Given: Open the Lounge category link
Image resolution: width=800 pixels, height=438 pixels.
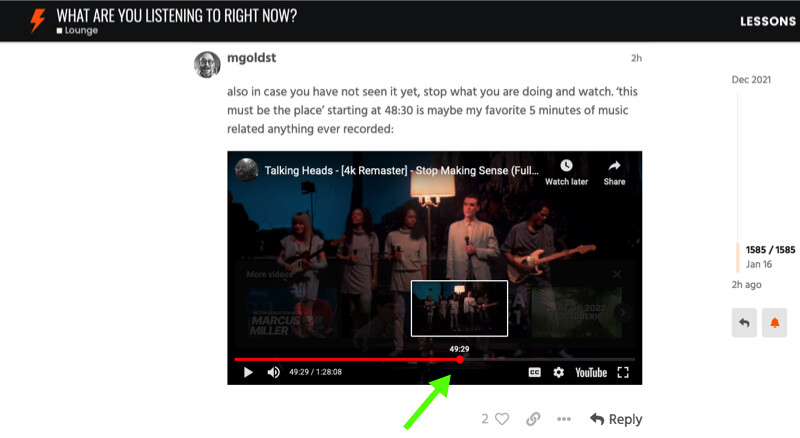Looking at the screenshot, I should (x=77, y=31).
